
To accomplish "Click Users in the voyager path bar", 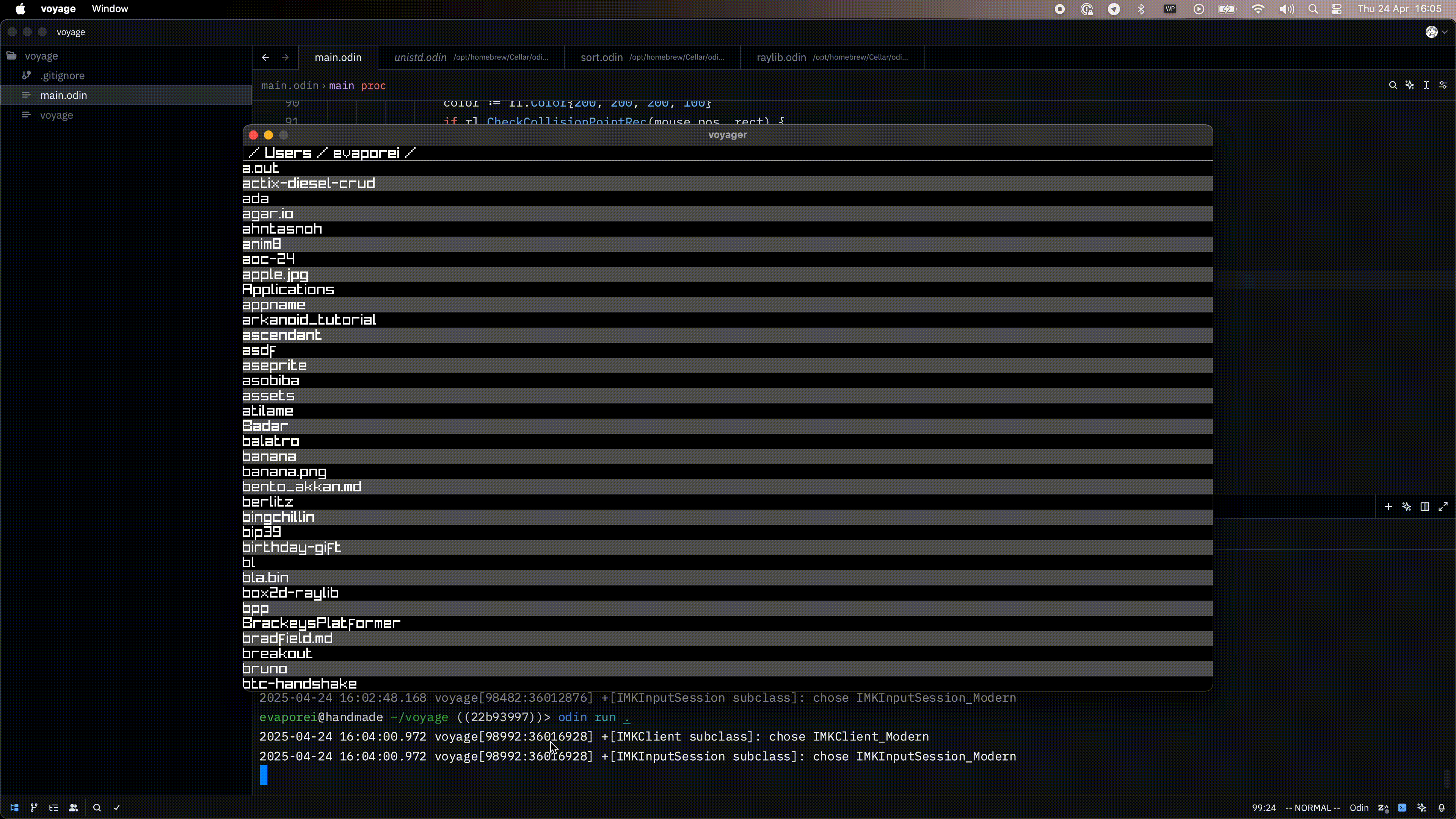I will 288,153.
